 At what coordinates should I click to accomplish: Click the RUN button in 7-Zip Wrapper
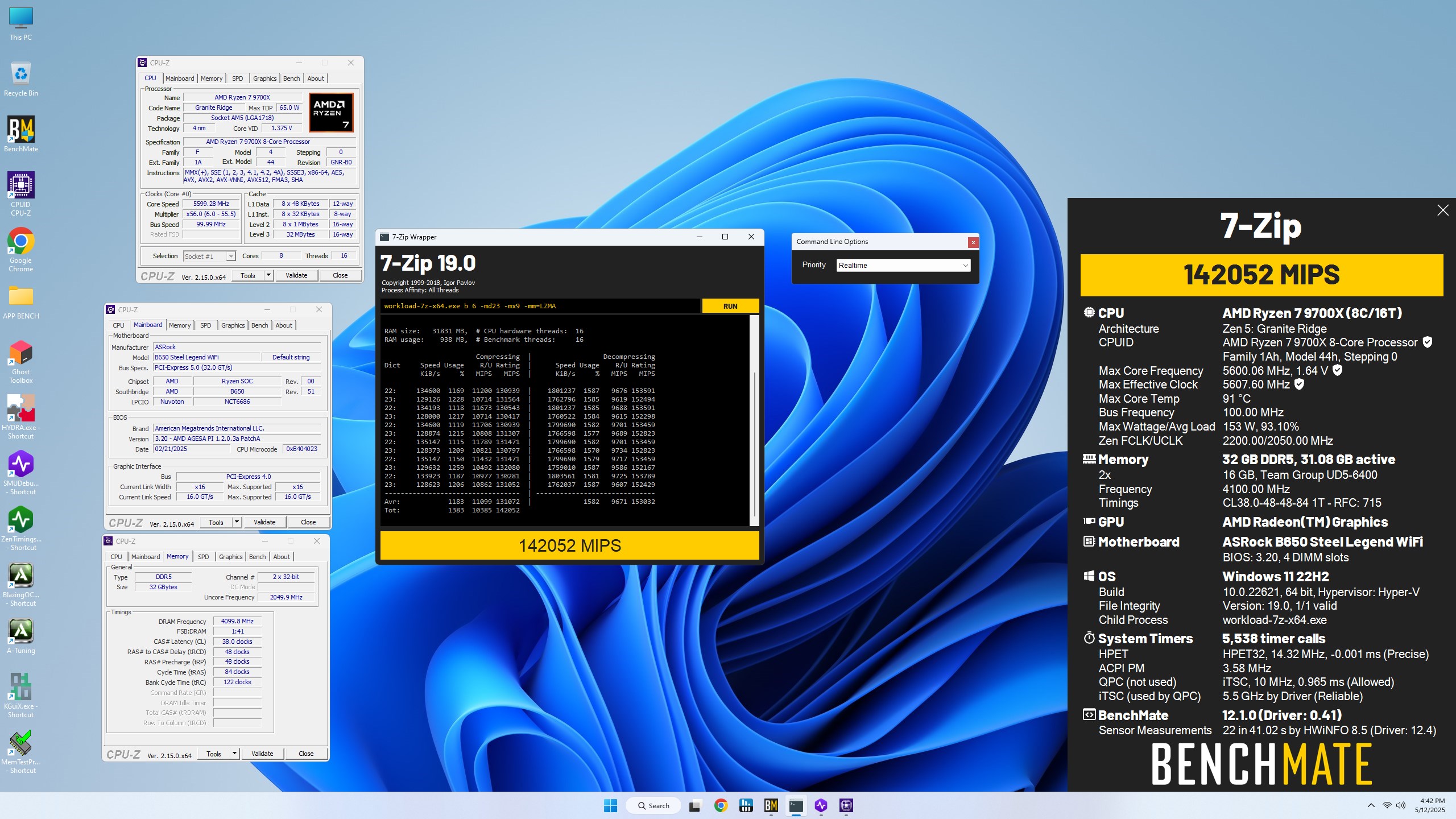coord(730,306)
